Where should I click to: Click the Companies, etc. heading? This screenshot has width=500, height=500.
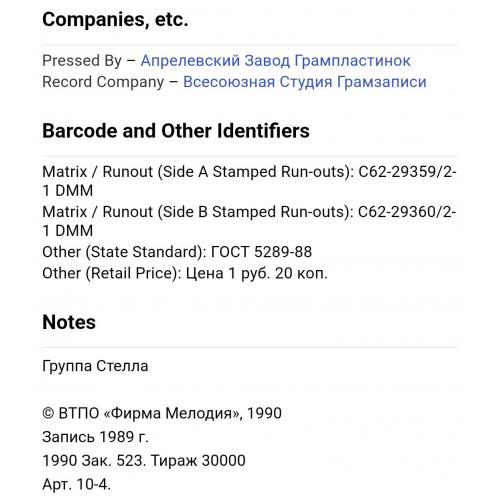pos(115,19)
